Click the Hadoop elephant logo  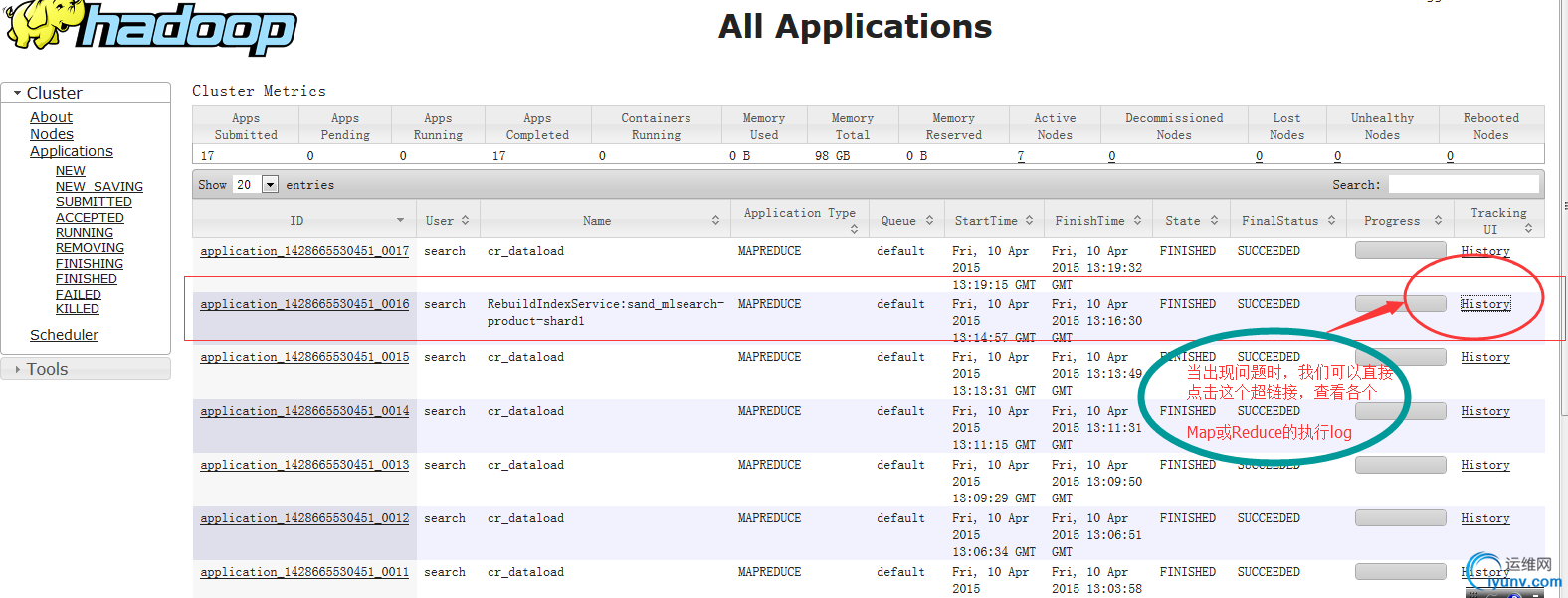click(149, 27)
